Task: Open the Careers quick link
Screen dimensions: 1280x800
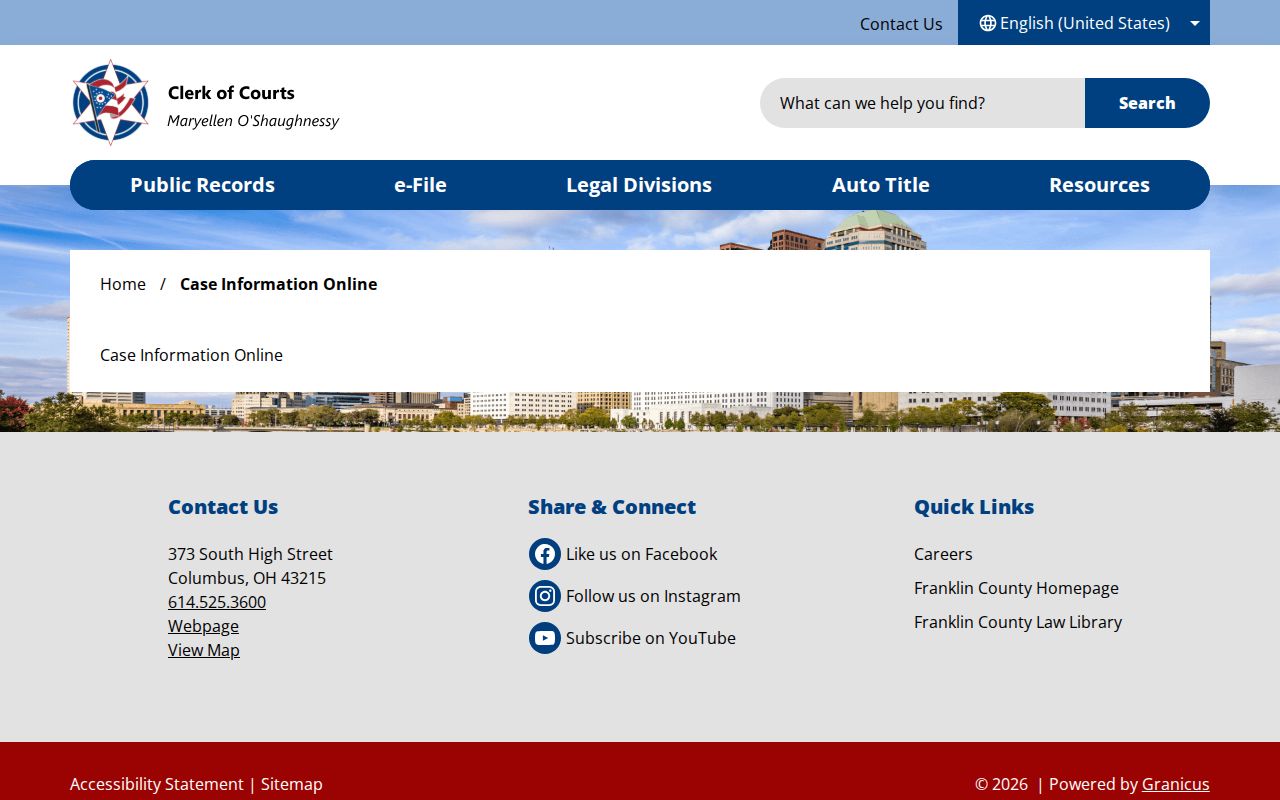Action: 943,554
